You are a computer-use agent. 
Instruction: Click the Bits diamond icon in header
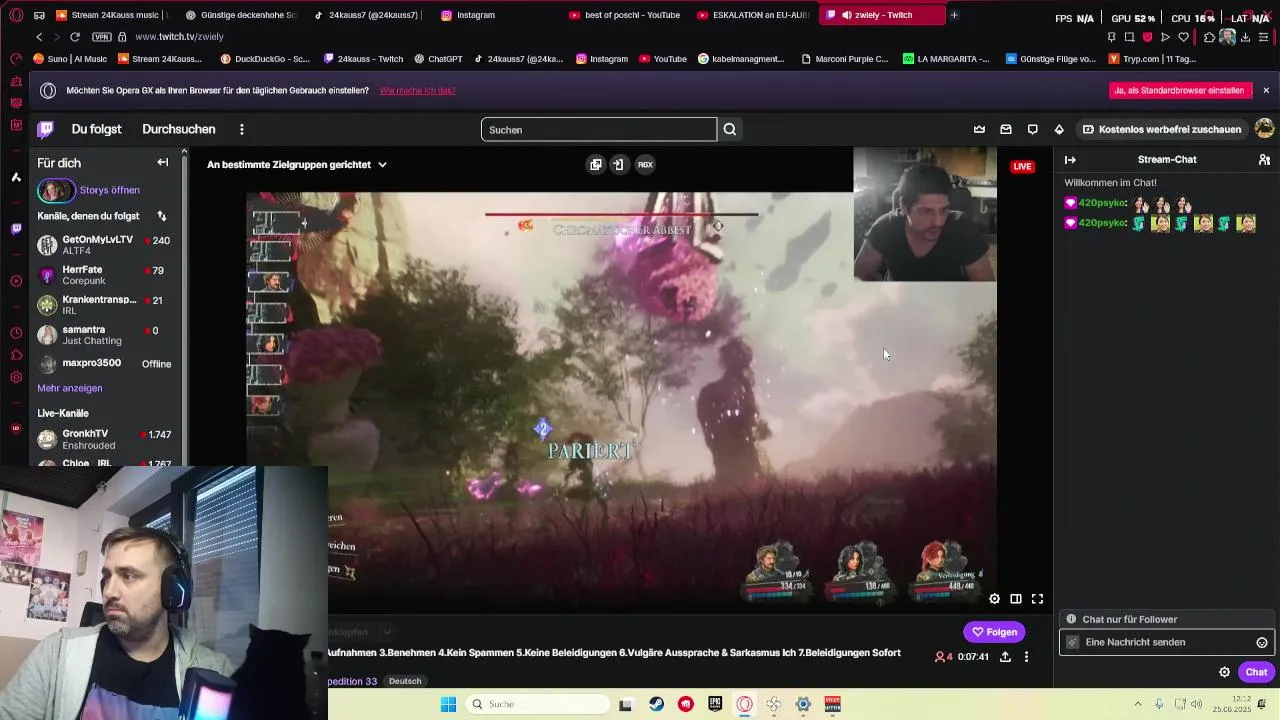1059,129
